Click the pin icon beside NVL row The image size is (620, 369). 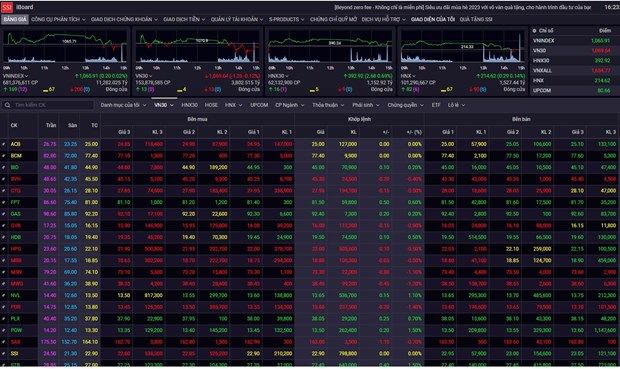[4, 295]
